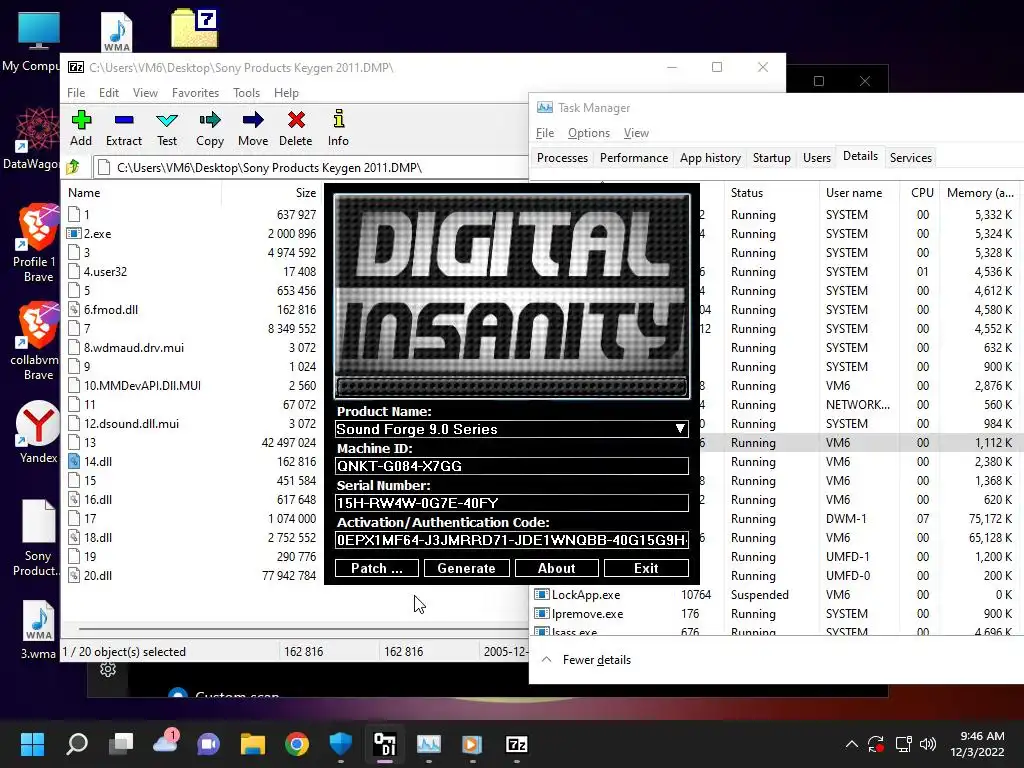Switch to Digital Insanity keygen taskbar icon
The width and height of the screenshot is (1024, 768).
coord(385,744)
